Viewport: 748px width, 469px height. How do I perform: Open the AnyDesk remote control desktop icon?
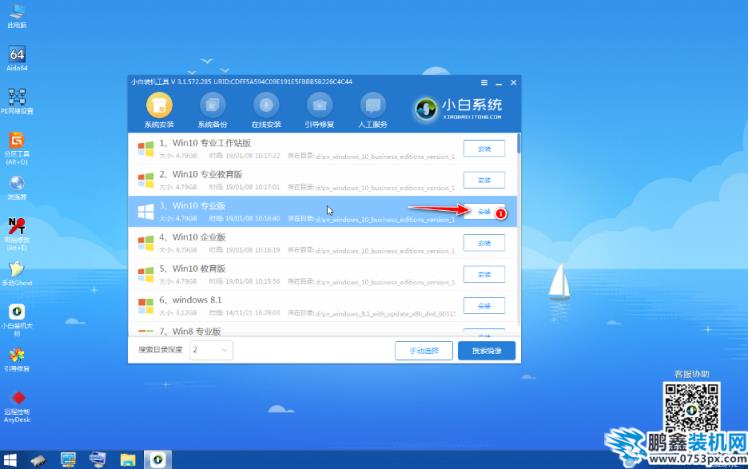pos(17,406)
